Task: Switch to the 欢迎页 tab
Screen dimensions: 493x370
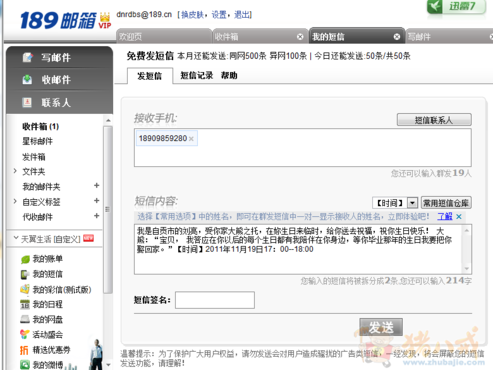Action: 163,36
